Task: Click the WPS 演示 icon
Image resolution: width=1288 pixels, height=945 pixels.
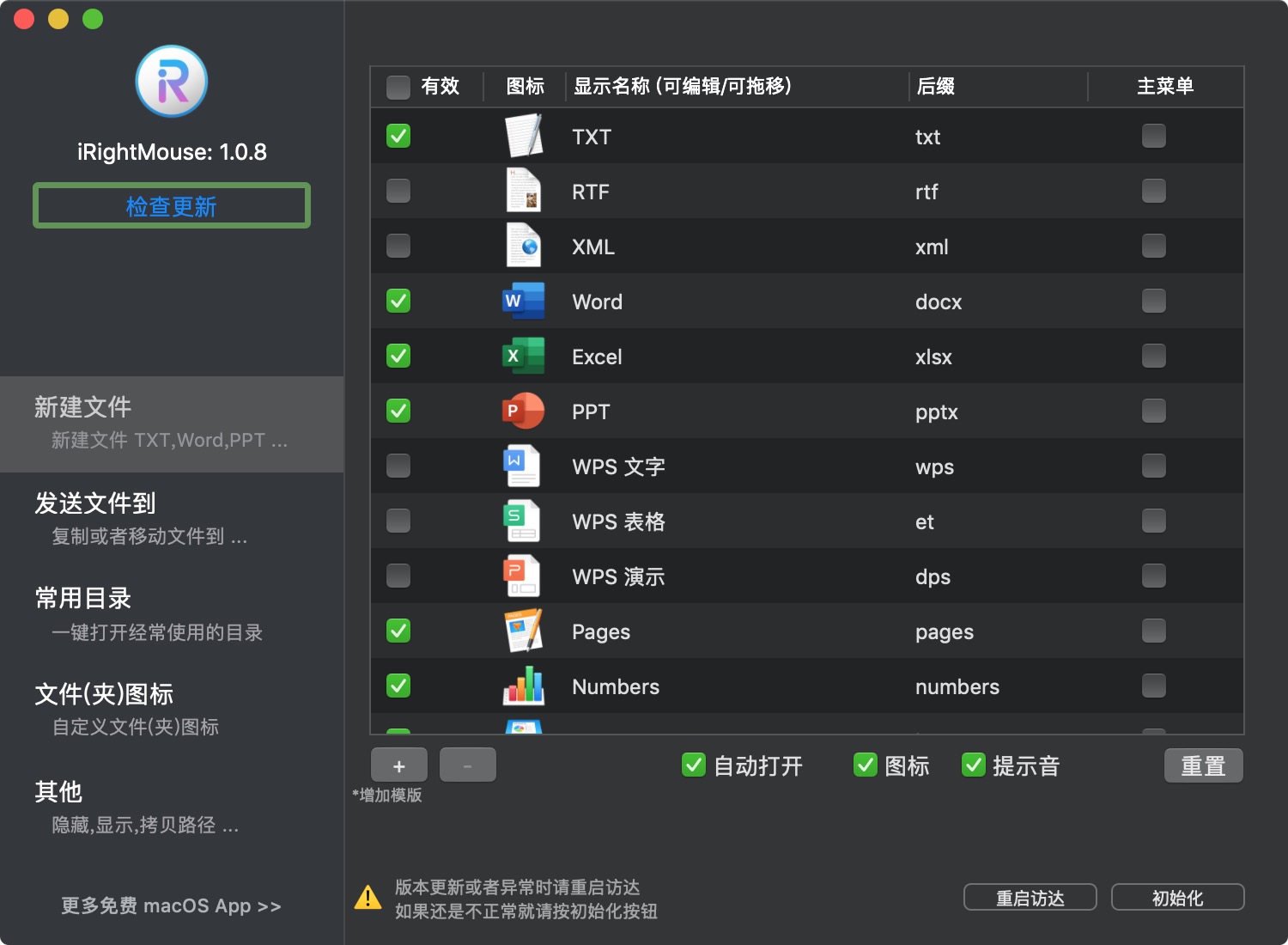Action: tap(522, 576)
